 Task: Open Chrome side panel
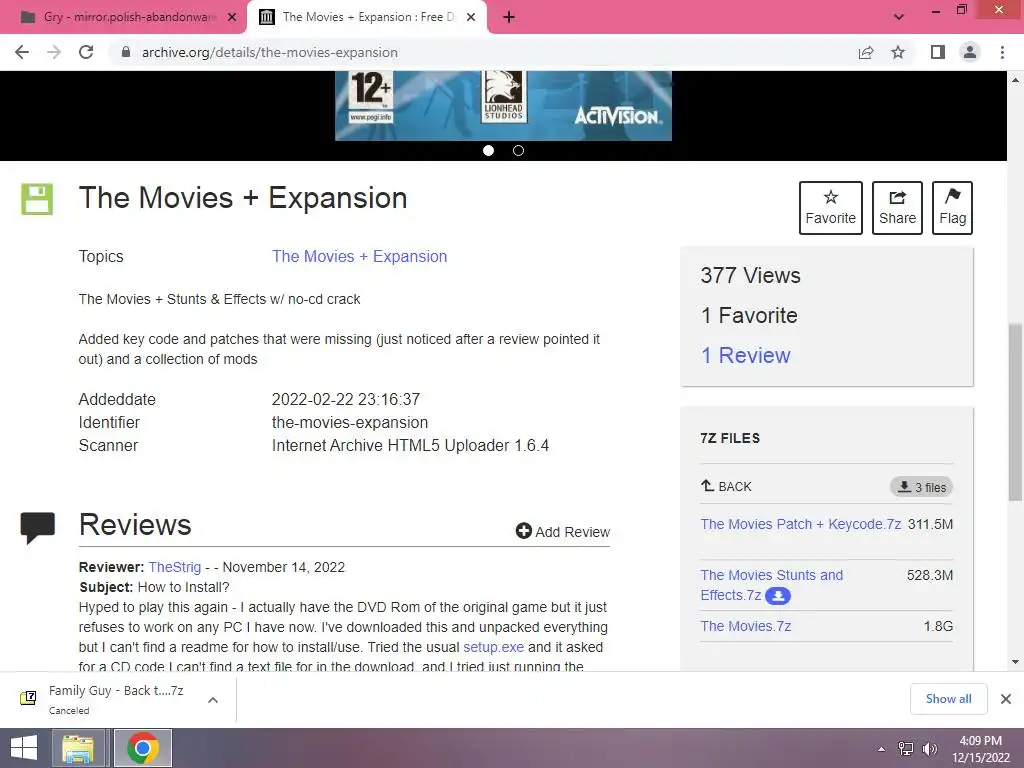click(x=937, y=52)
